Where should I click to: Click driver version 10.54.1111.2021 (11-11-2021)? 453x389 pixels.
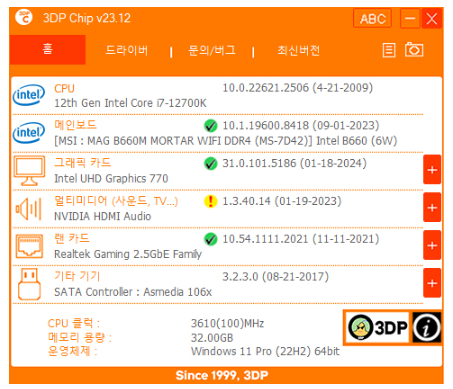[301, 239]
